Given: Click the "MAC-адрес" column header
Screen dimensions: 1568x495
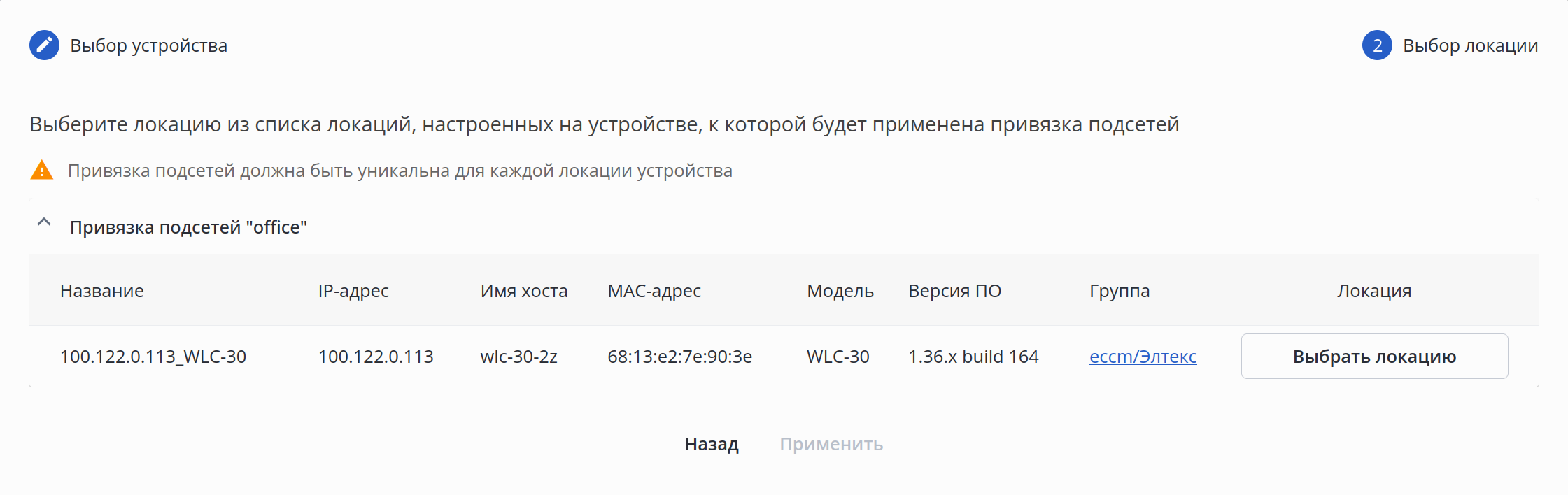Looking at the screenshot, I should tap(654, 291).
